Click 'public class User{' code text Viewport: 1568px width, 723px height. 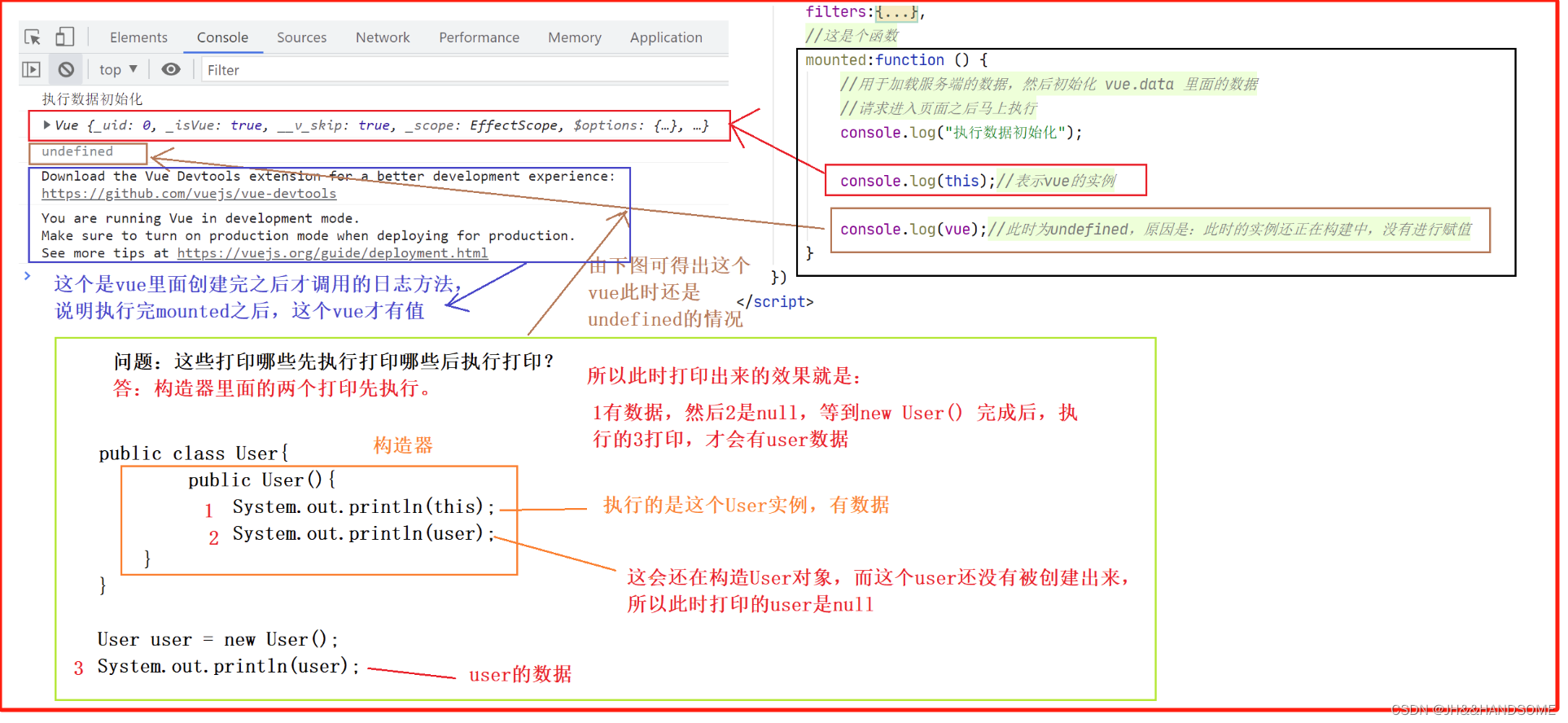coord(194,454)
